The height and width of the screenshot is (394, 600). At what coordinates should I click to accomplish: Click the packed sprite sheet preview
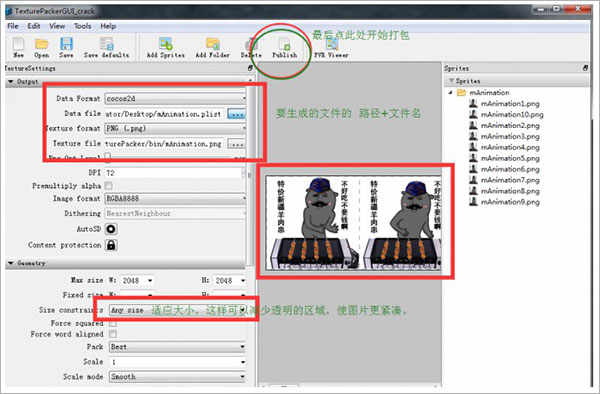[354, 223]
